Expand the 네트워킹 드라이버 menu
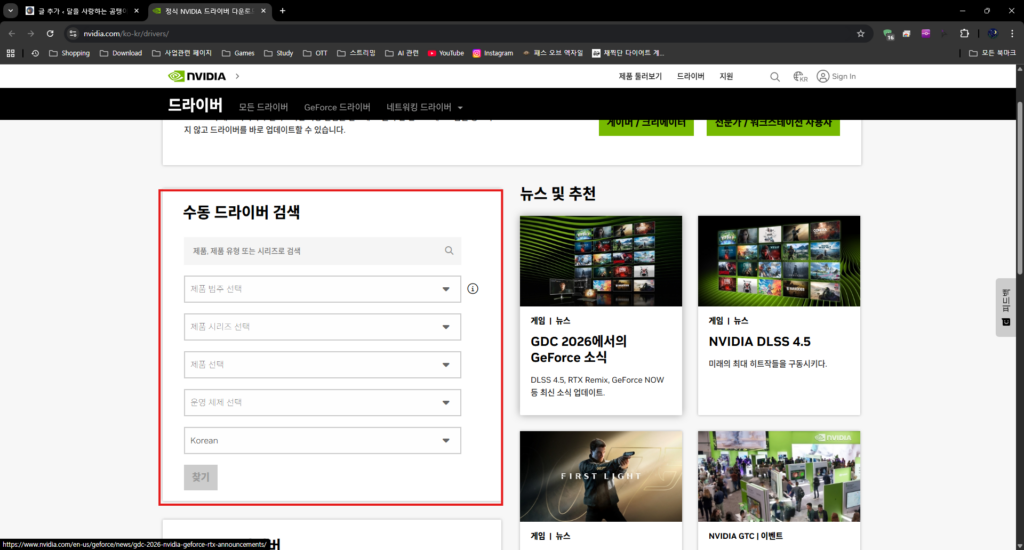The height and width of the screenshot is (550, 1024). [x=424, y=107]
